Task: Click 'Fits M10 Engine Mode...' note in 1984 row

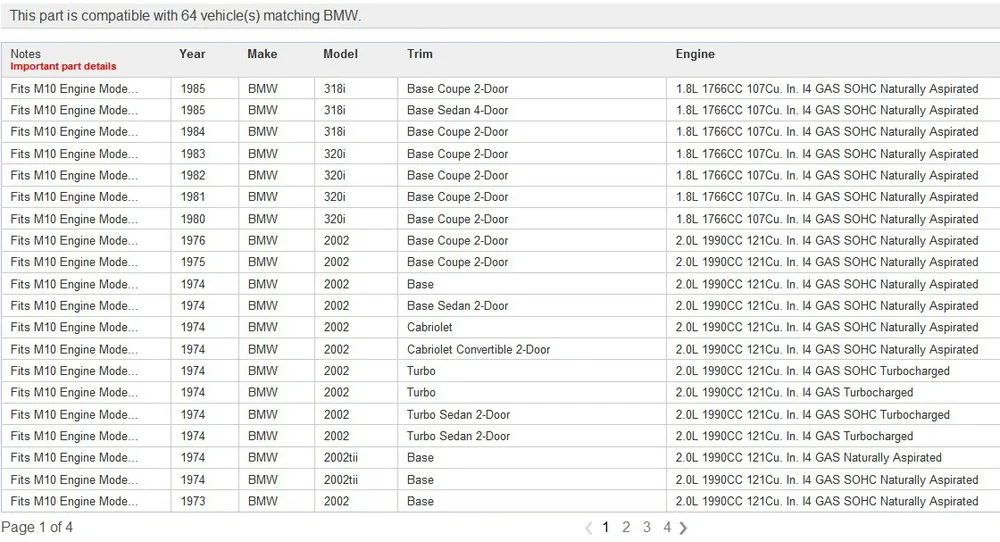Action: point(74,132)
